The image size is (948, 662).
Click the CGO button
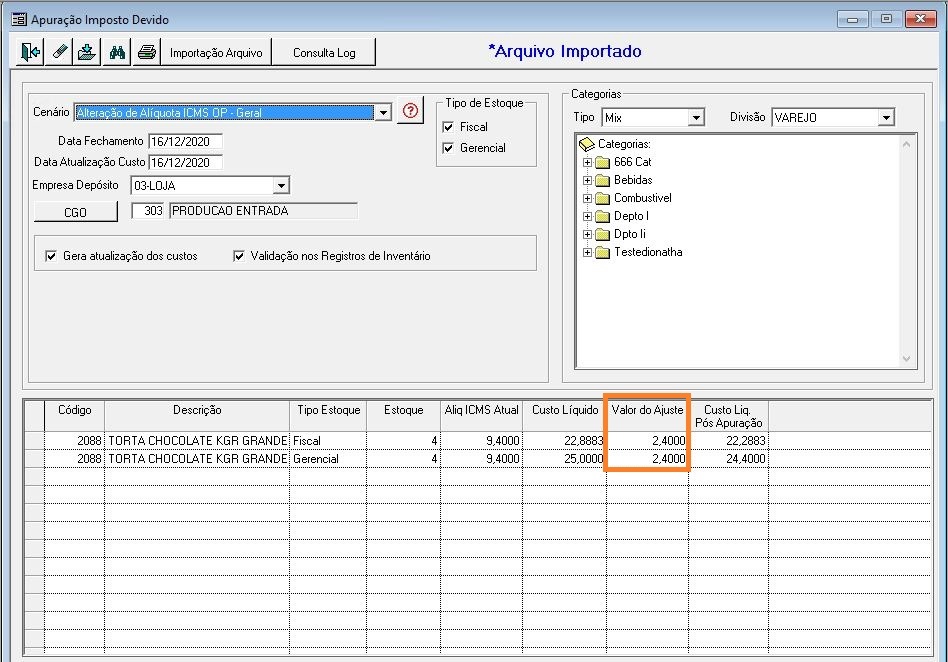pyautogui.click(x=76, y=212)
